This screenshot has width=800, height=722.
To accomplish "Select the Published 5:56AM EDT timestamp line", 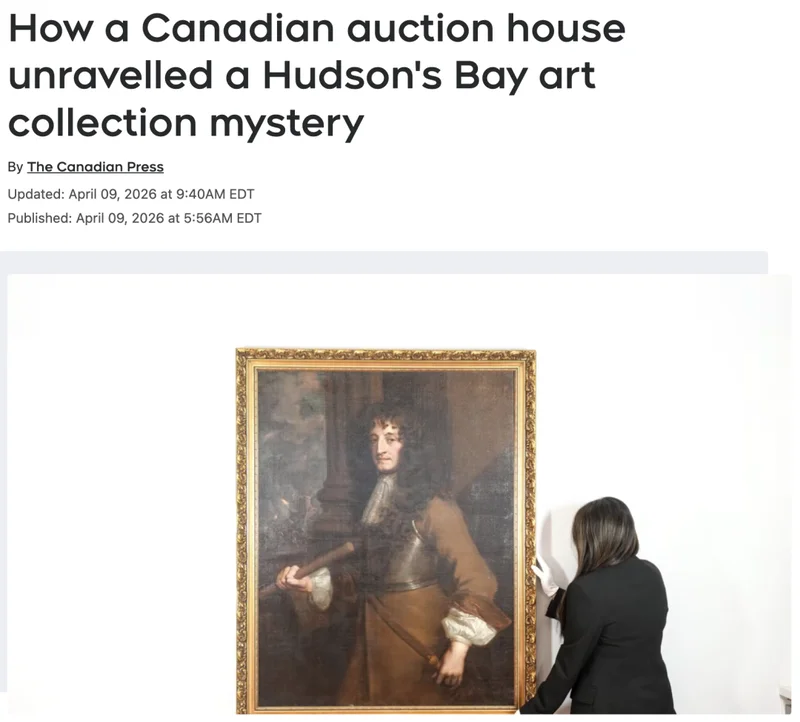I will [134, 218].
